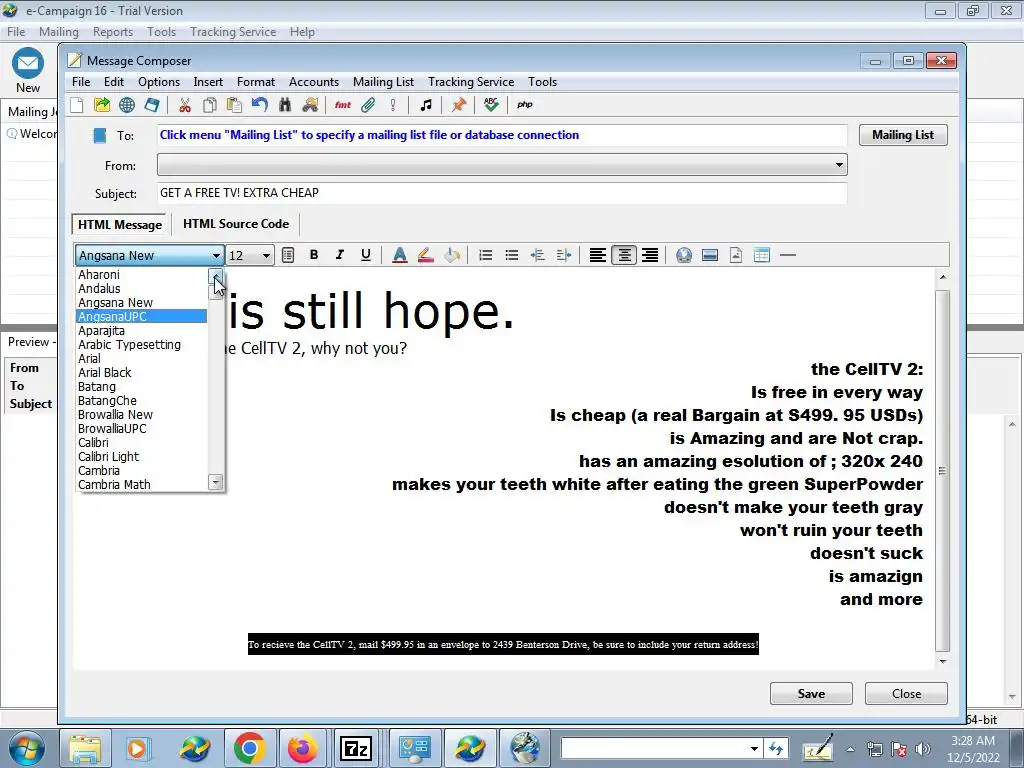This screenshot has width=1024, height=768.
Task: Click the music note sound icon
Action: [x=426, y=105]
